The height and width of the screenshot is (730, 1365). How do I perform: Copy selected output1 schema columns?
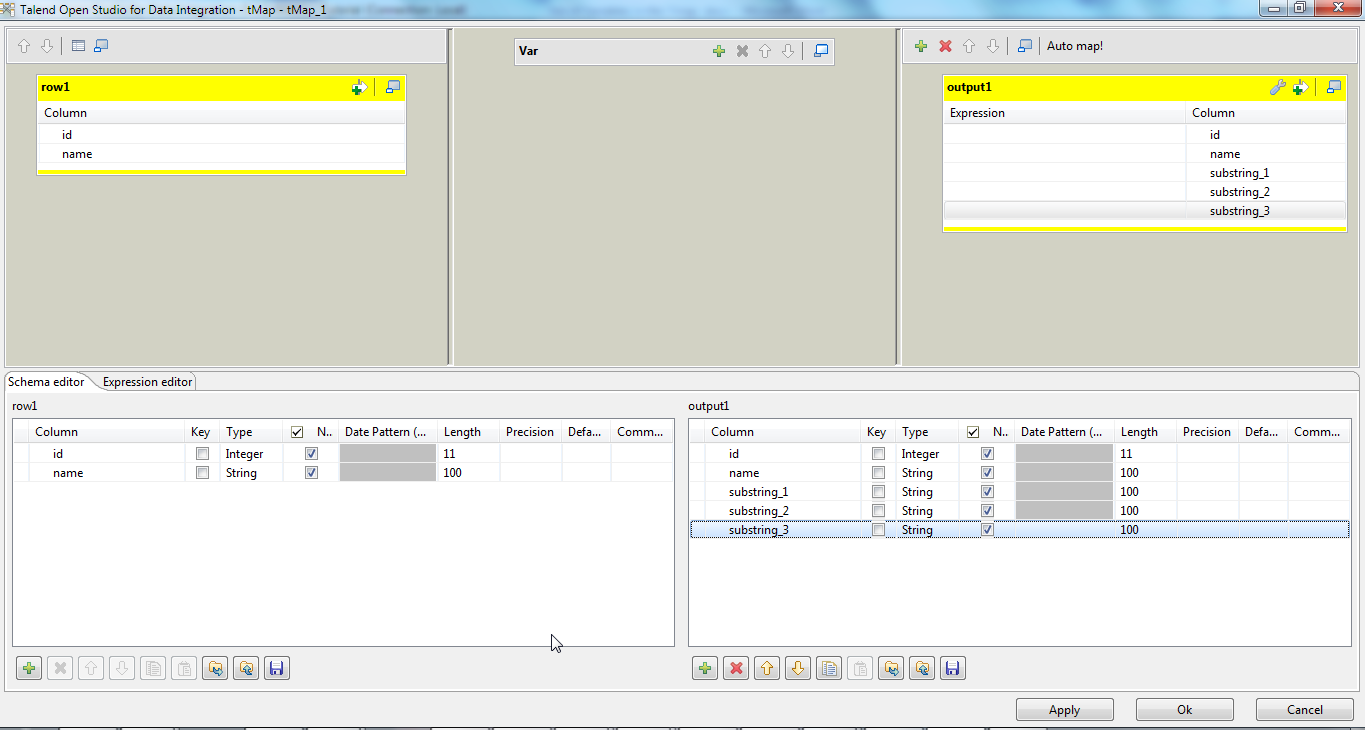829,669
